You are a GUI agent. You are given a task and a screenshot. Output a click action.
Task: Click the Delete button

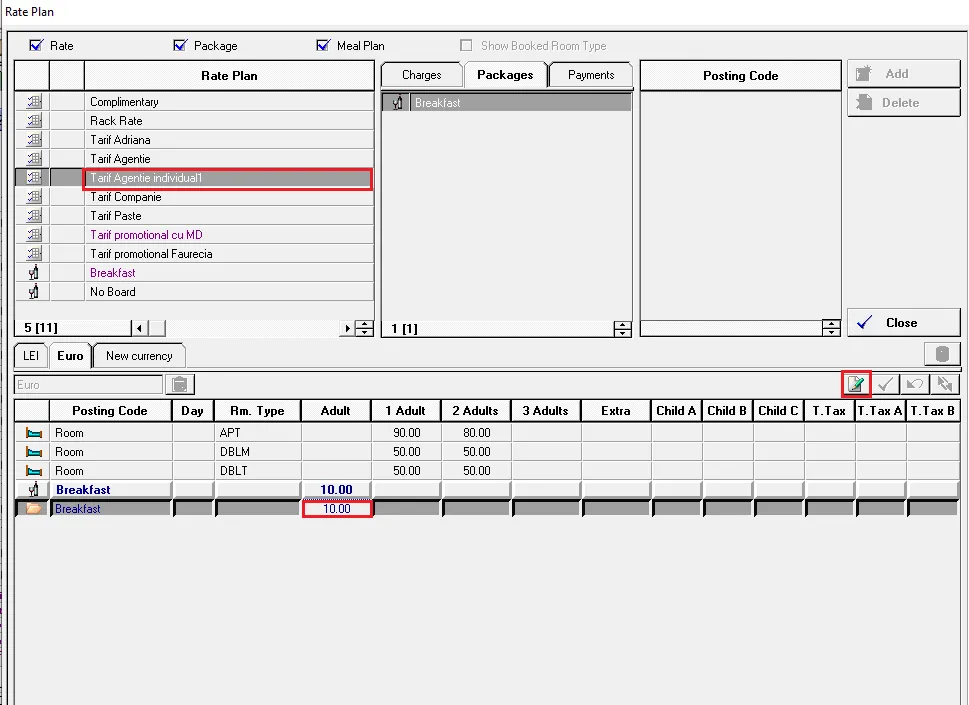pos(903,103)
